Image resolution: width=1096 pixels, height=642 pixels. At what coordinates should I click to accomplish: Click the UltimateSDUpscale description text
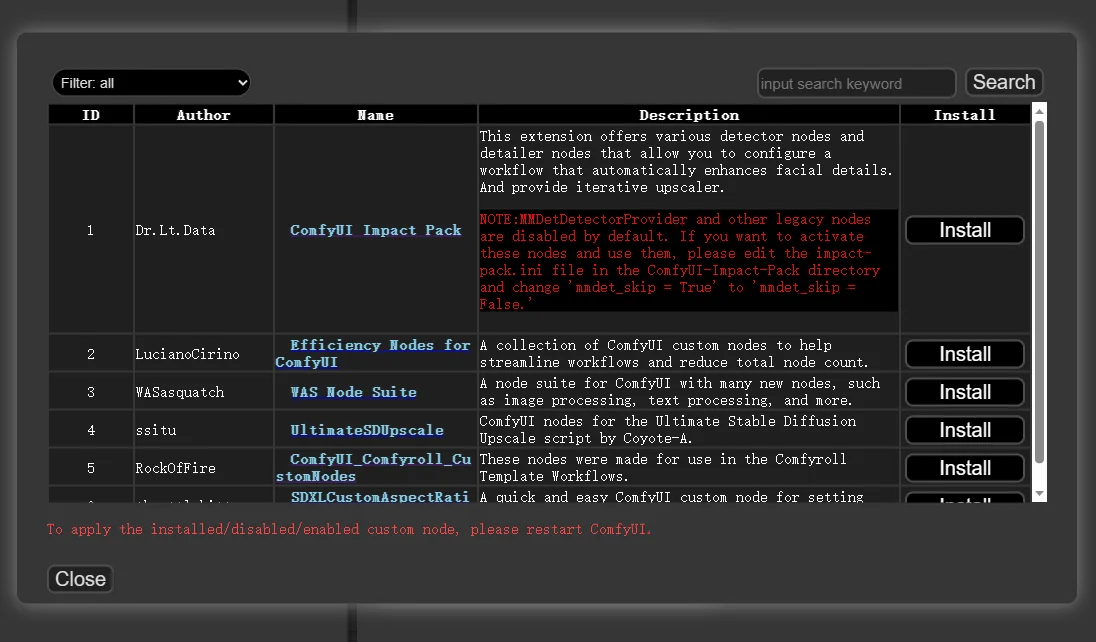pyautogui.click(x=668, y=430)
